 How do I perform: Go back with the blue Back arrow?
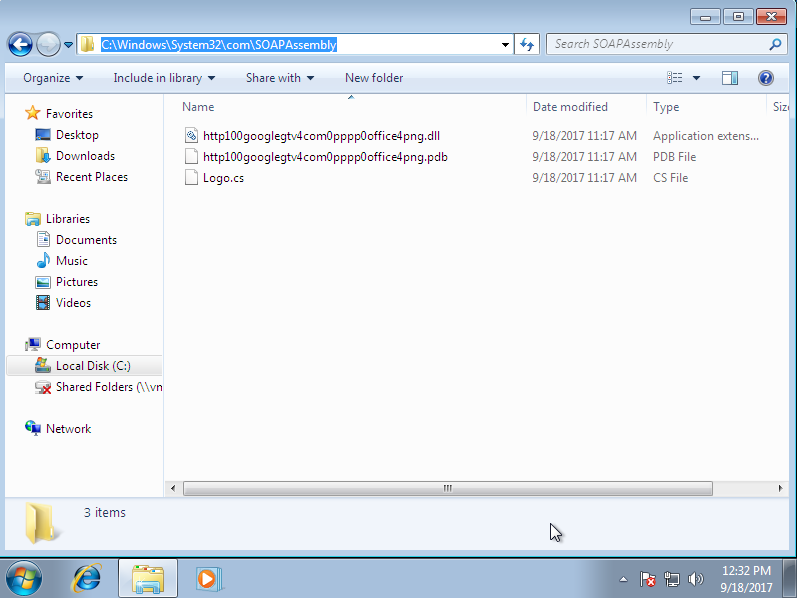[20, 45]
